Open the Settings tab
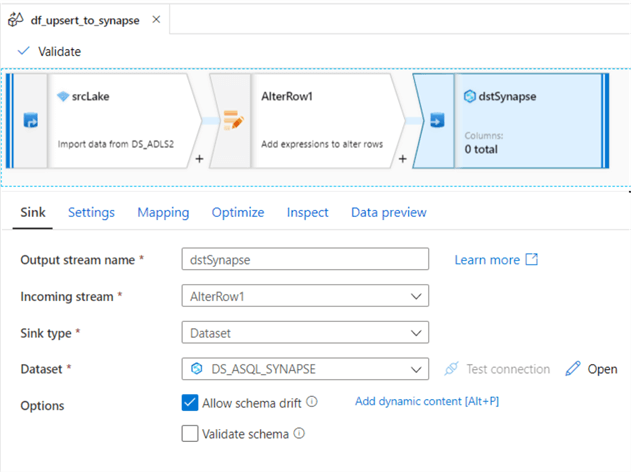The image size is (631, 472). [91, 212]
